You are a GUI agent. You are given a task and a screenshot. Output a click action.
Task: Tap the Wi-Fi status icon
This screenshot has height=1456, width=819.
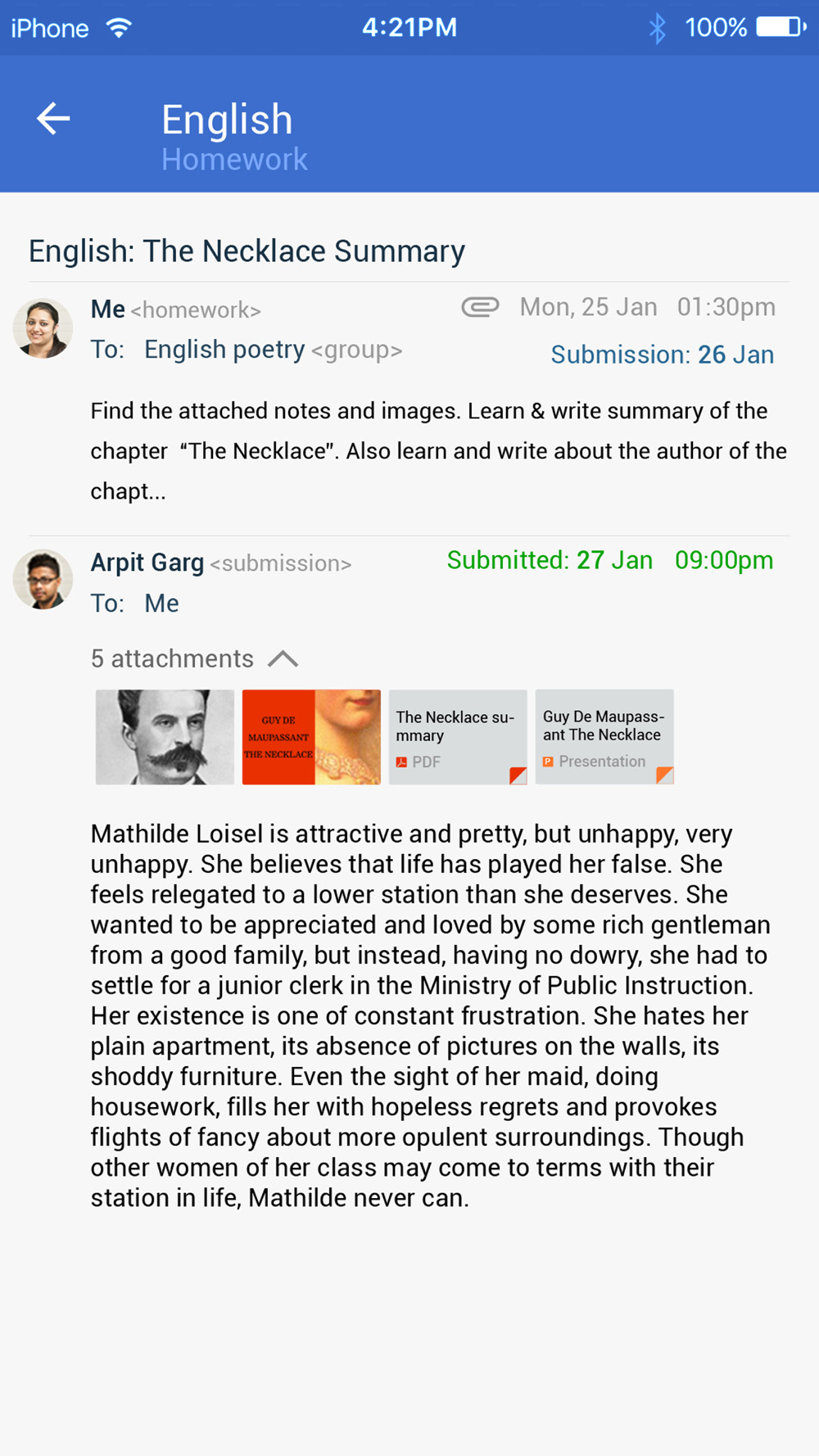click(120, 28)
